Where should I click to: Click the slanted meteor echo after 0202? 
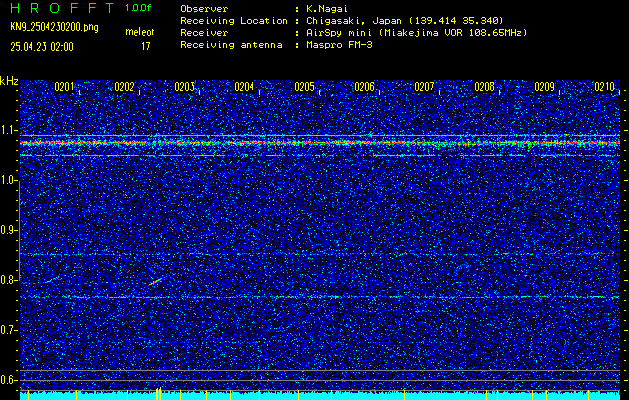[156, 282]
